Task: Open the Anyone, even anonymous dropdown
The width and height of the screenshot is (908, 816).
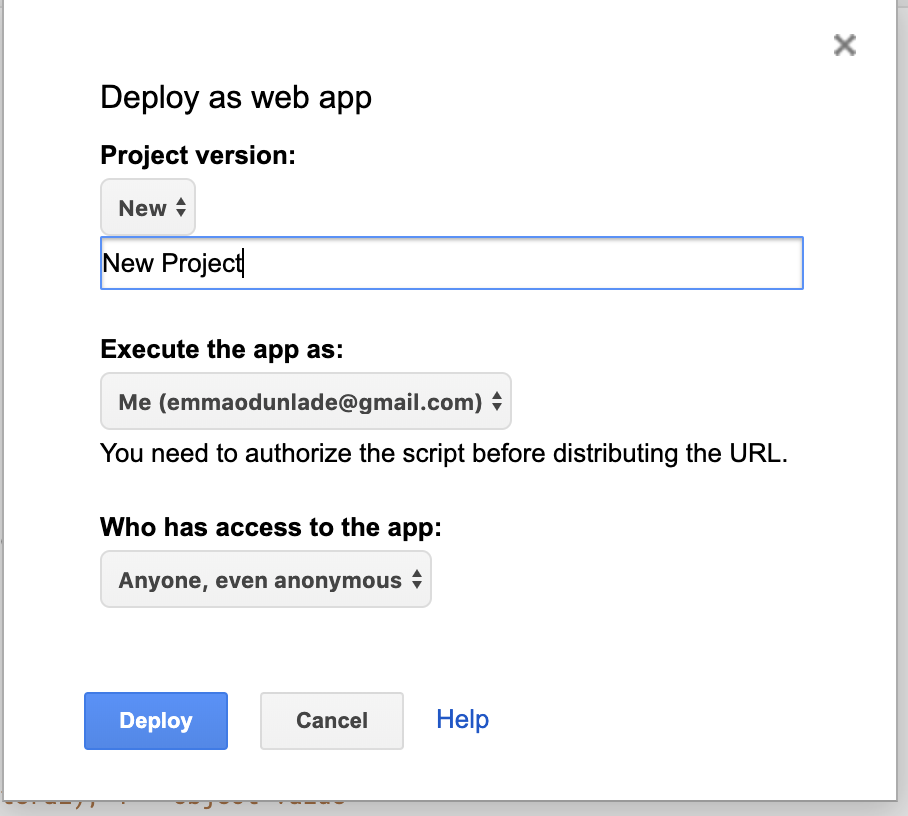Action: point(266,579)
